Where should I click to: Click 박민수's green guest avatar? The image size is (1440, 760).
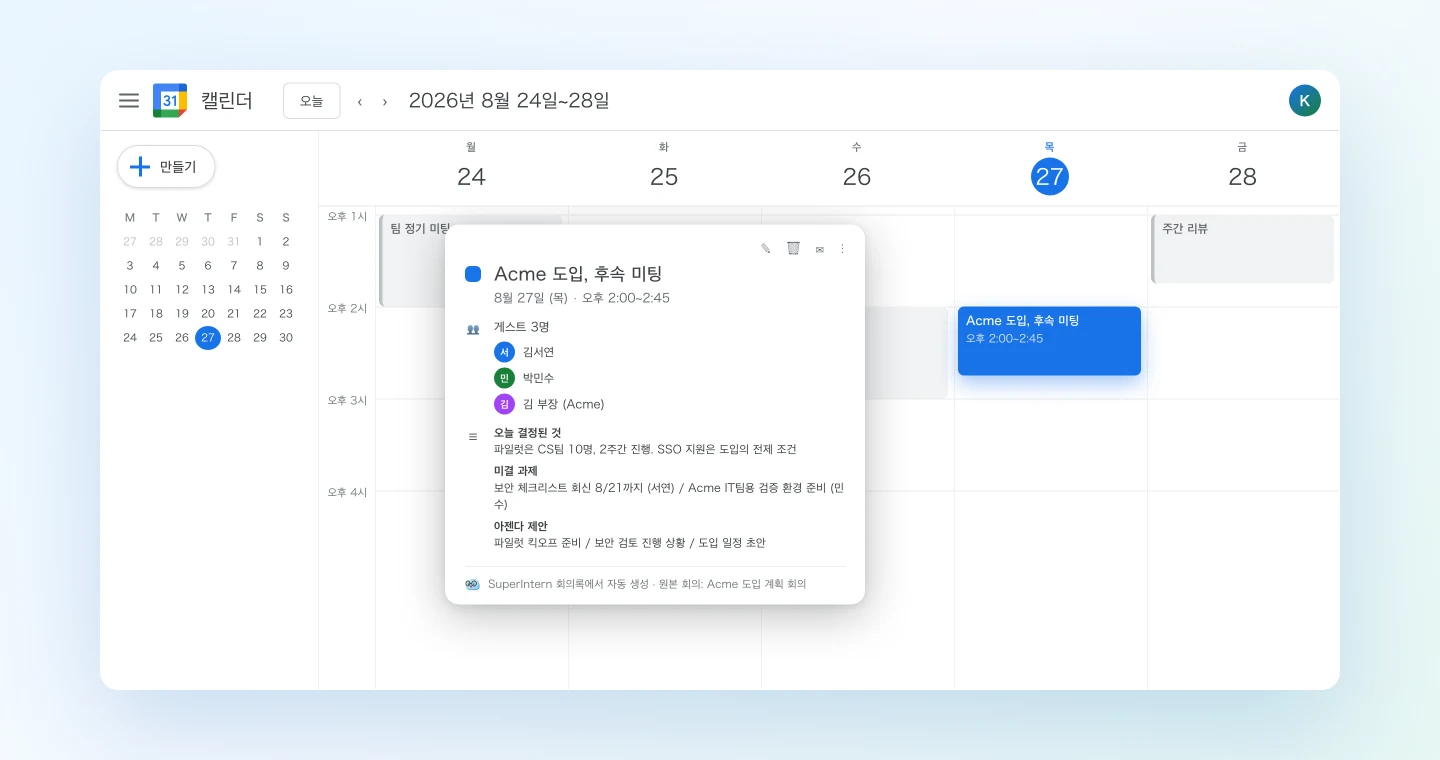504,378
